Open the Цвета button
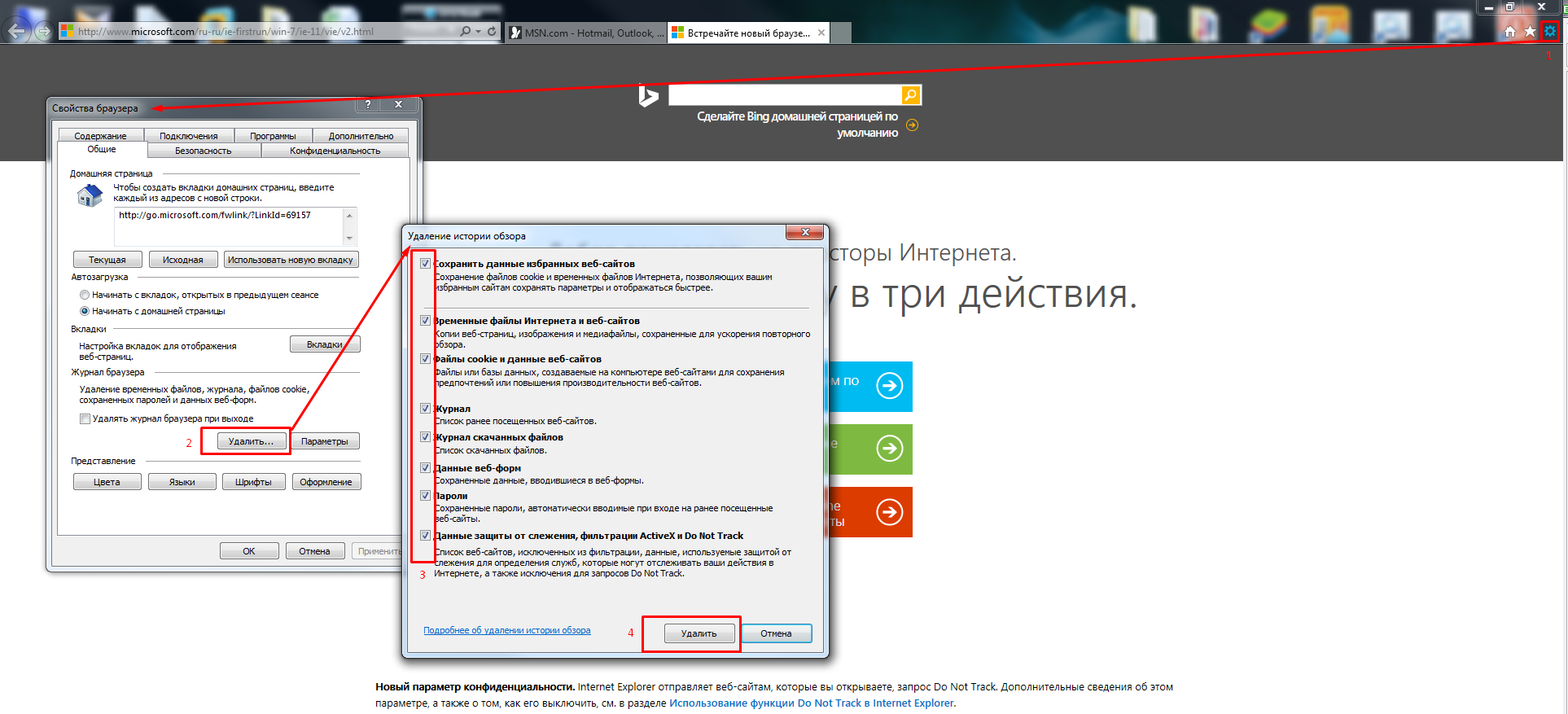The width and height of the screenshot is (1568, 714). coord(107,482)
